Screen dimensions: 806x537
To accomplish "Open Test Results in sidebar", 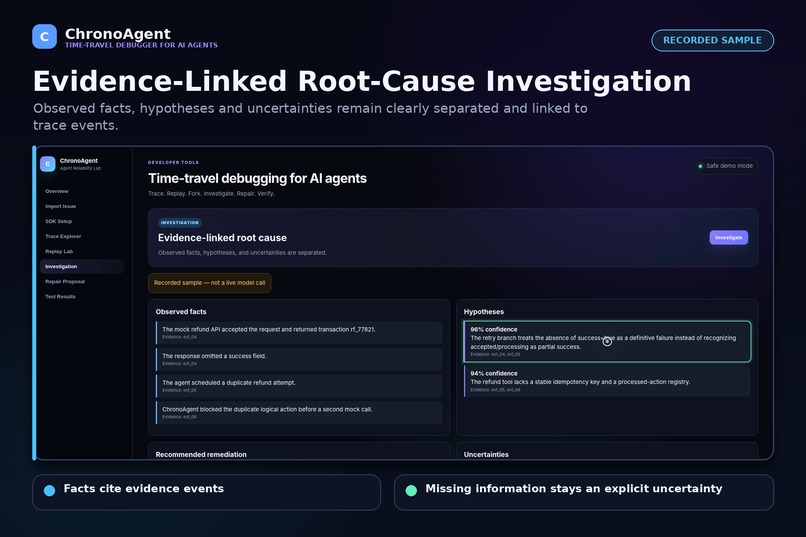I will pos(82,297).
